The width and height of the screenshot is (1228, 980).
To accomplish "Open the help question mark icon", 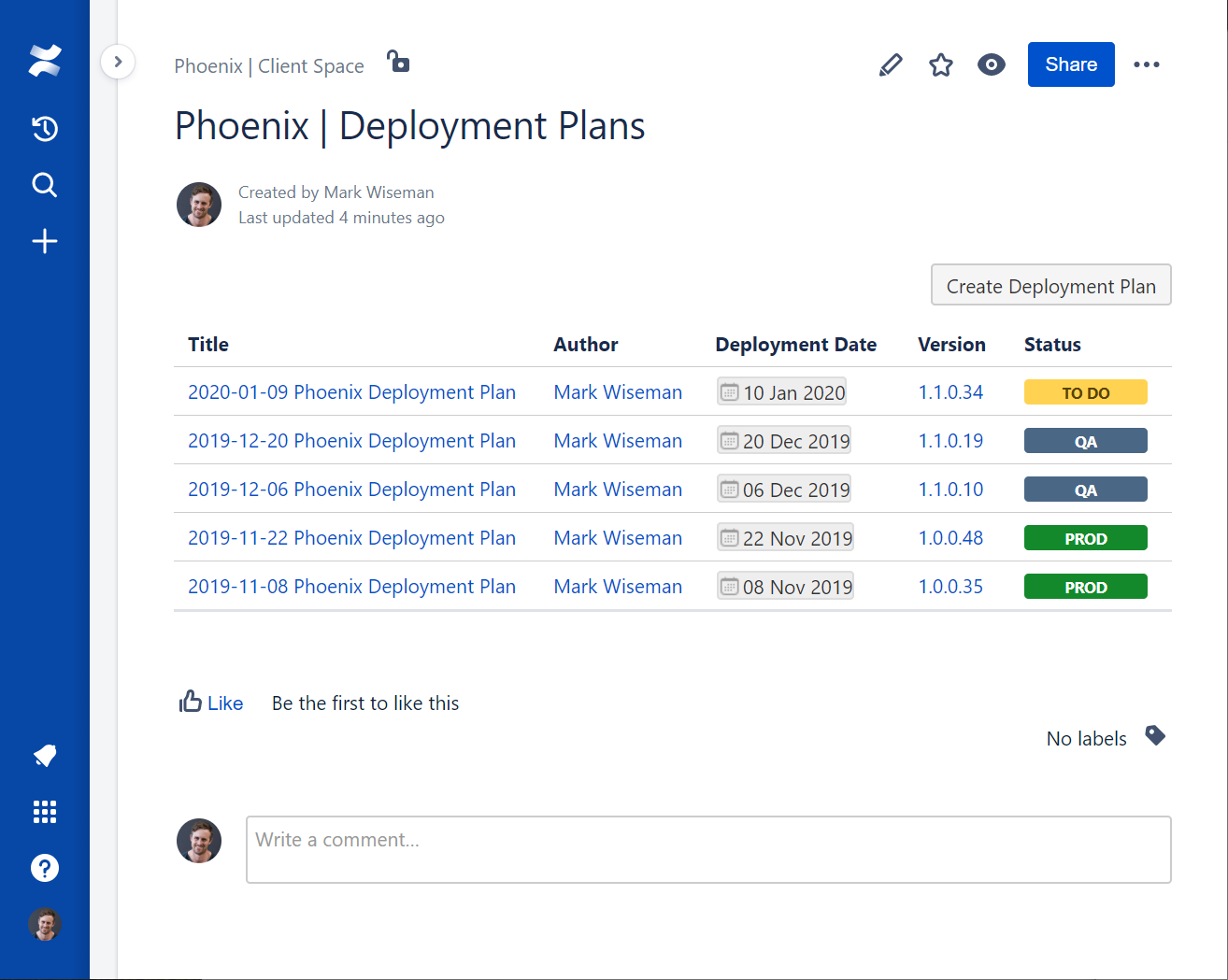I will [x=45, y=868].
